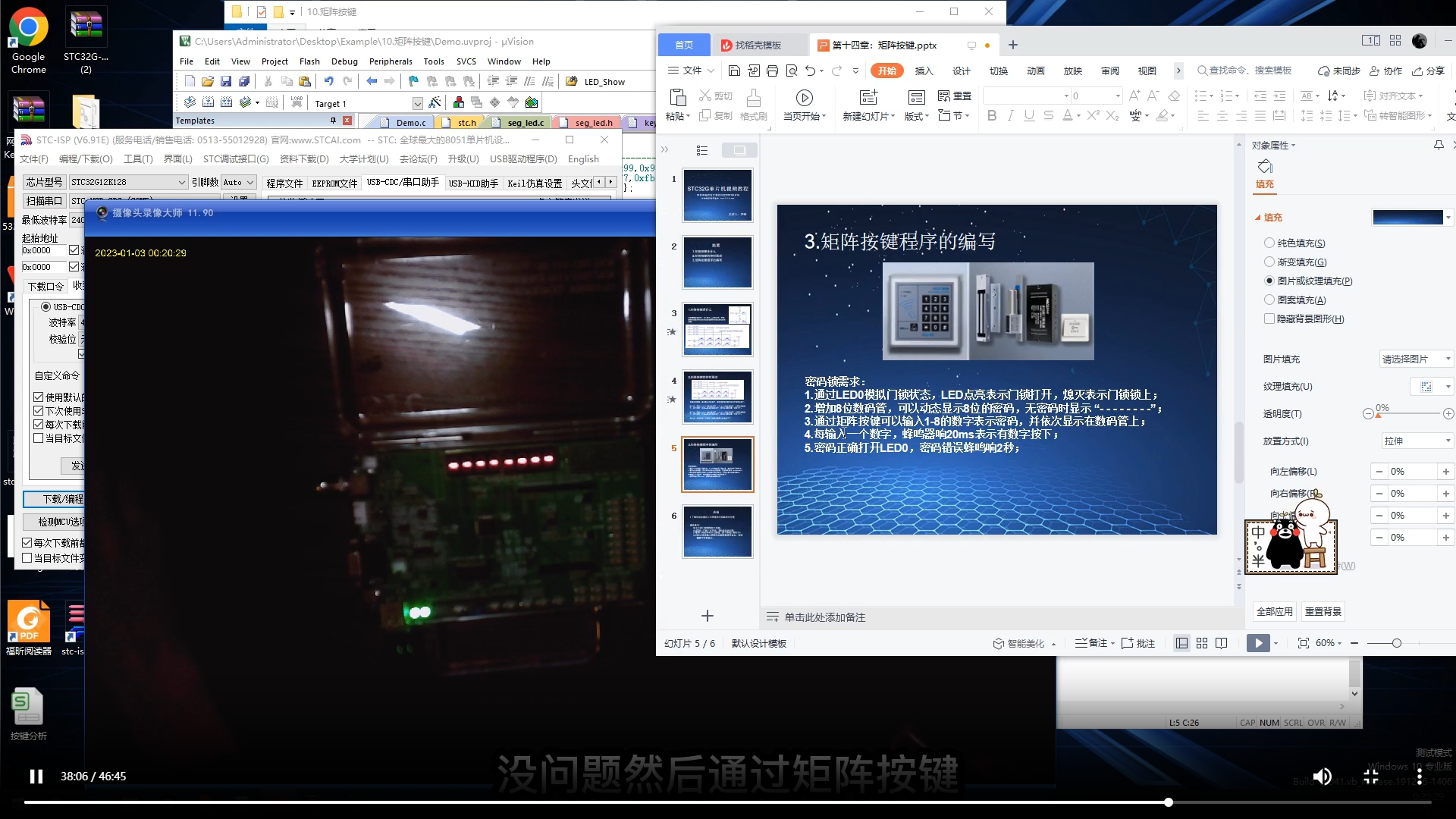This screenshot has height=819, width=1456.
Task: Click Paste icon in WPS ribbon
Action: pos(677,97)
